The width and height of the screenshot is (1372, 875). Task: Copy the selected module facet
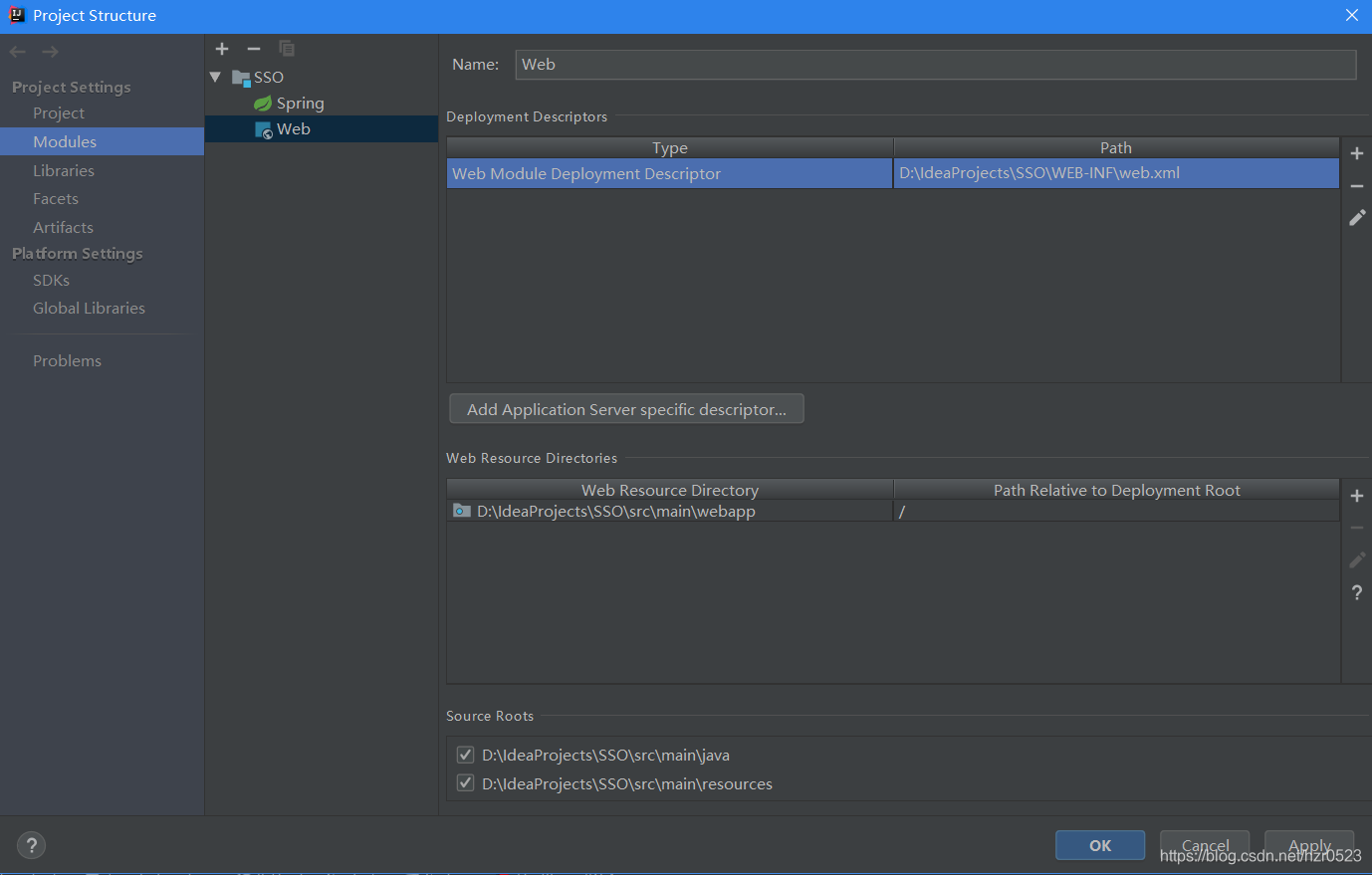click(287, 49)
